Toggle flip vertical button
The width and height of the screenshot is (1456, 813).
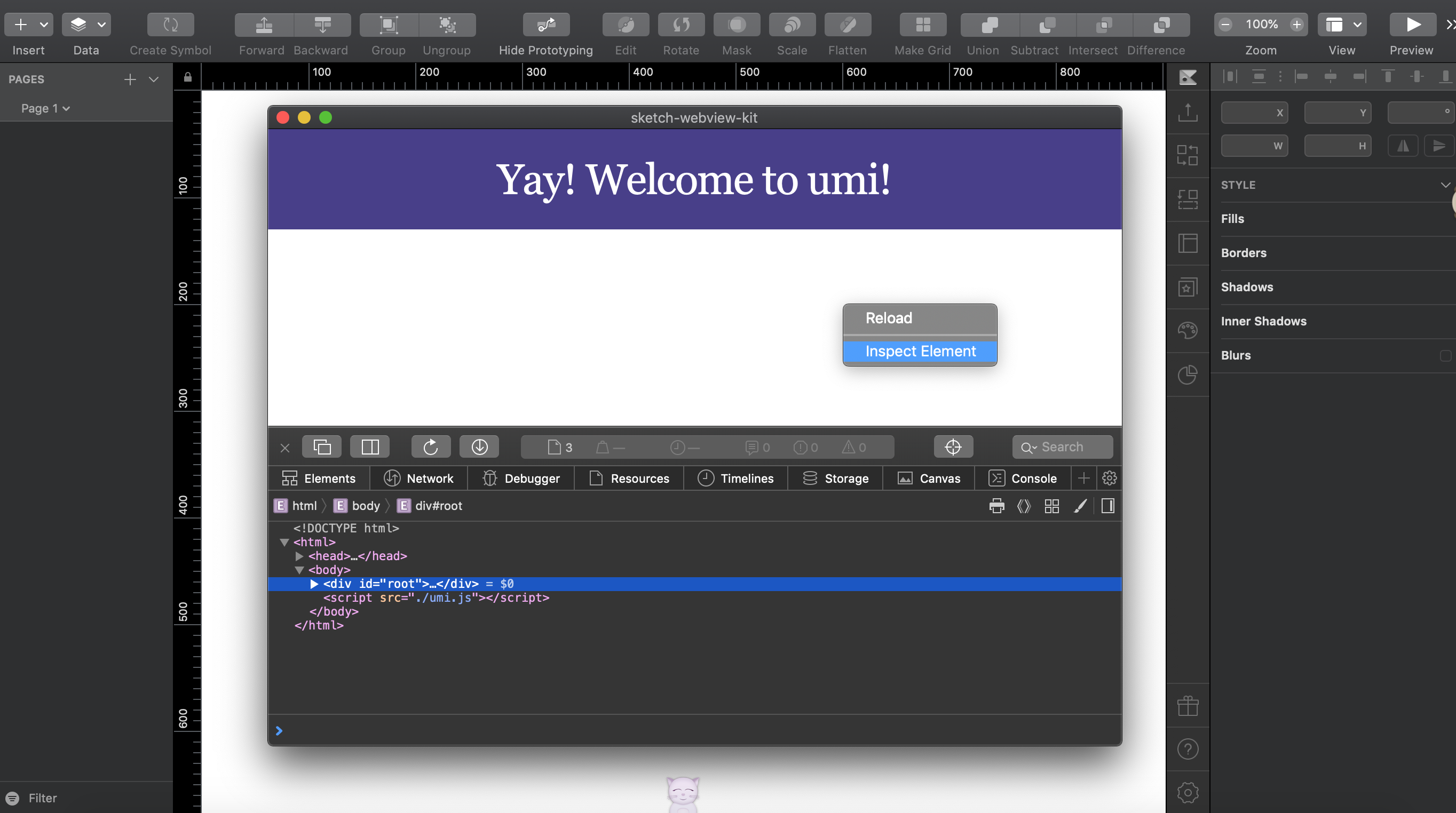1439,146
